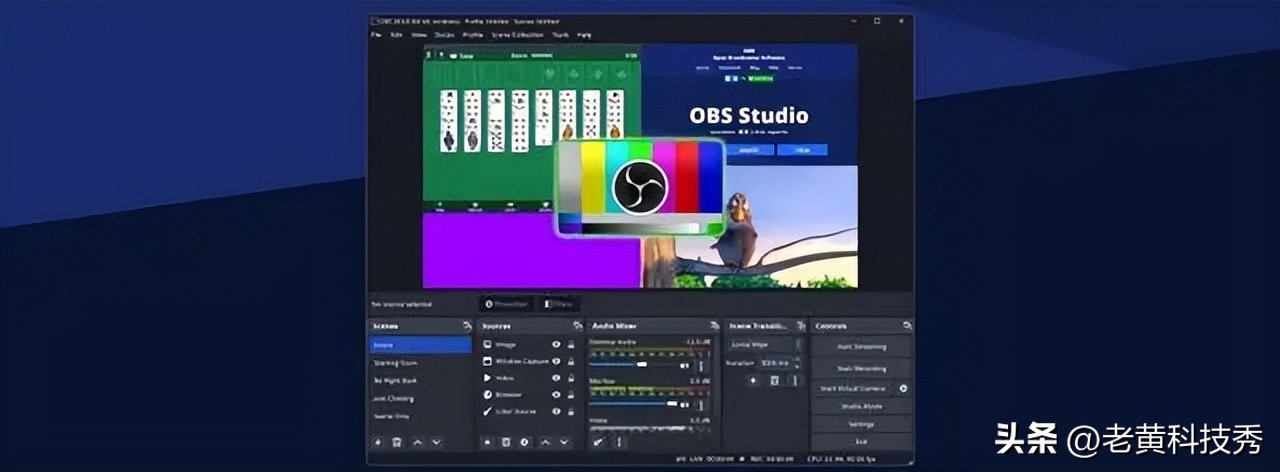Viewport: 1280px width, 472px height.
Task: Click the add scene plus icon
Action: [x=378, y=442]
